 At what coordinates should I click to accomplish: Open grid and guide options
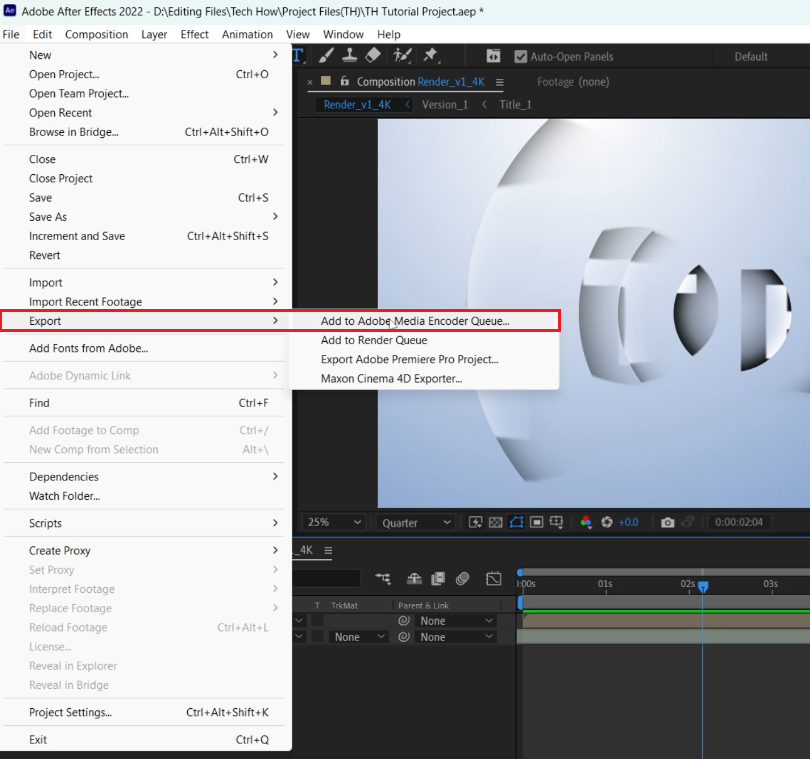click(x=556, y=522)
